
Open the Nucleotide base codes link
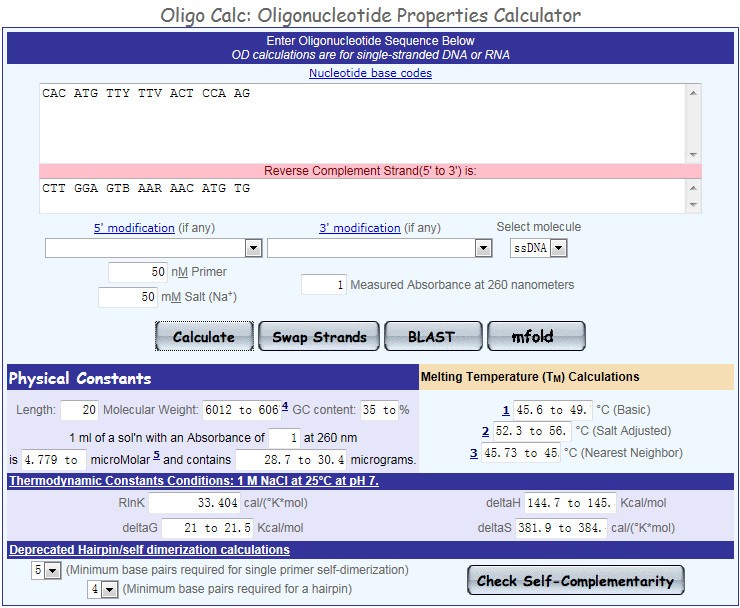point(370,73)
